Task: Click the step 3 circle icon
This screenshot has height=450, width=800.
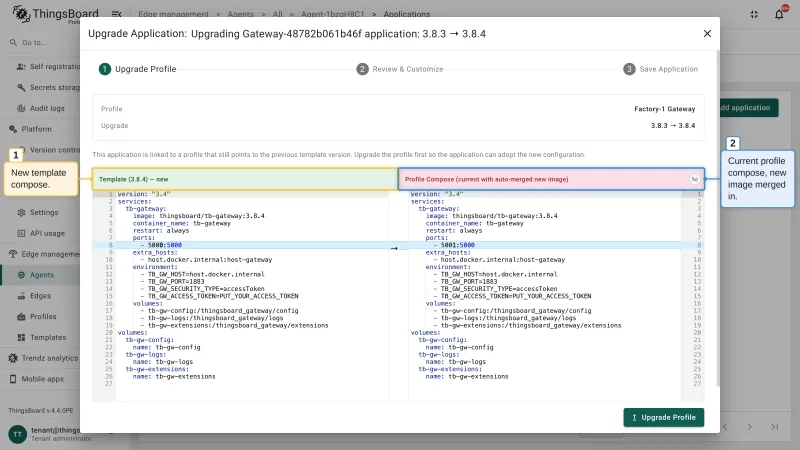Action: (x=629, y=69)
